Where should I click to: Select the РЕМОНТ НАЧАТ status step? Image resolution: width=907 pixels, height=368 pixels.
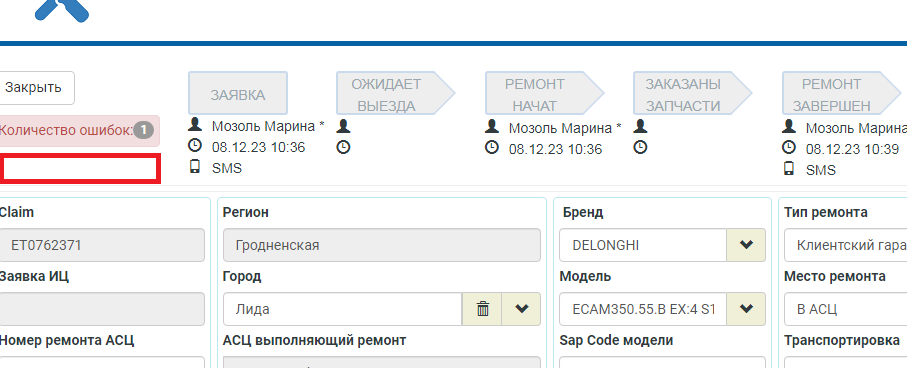(544, 93)
